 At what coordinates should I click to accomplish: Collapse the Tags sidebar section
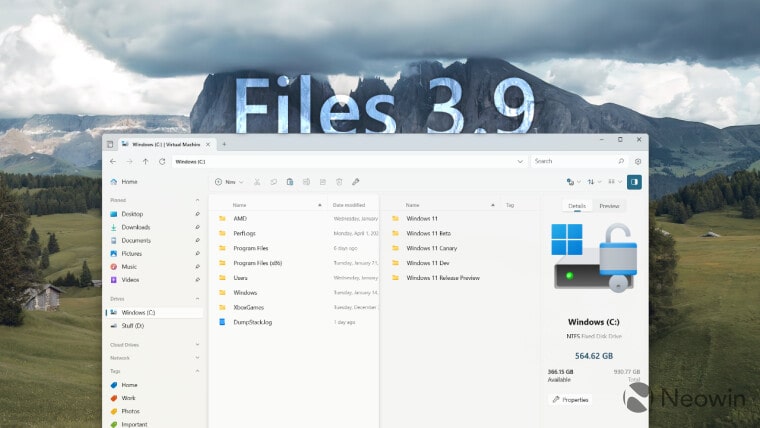[197, 371]
